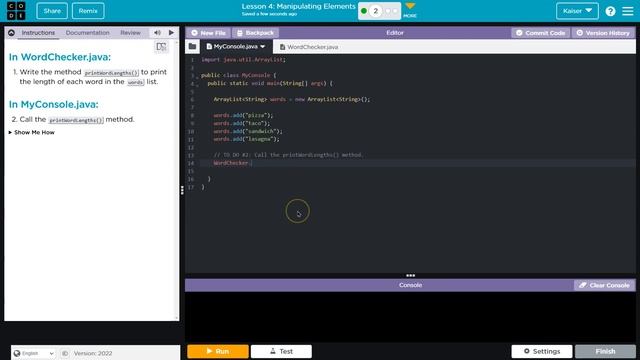Remix this project
640x360 pixels.
click(x=88, y=11)
